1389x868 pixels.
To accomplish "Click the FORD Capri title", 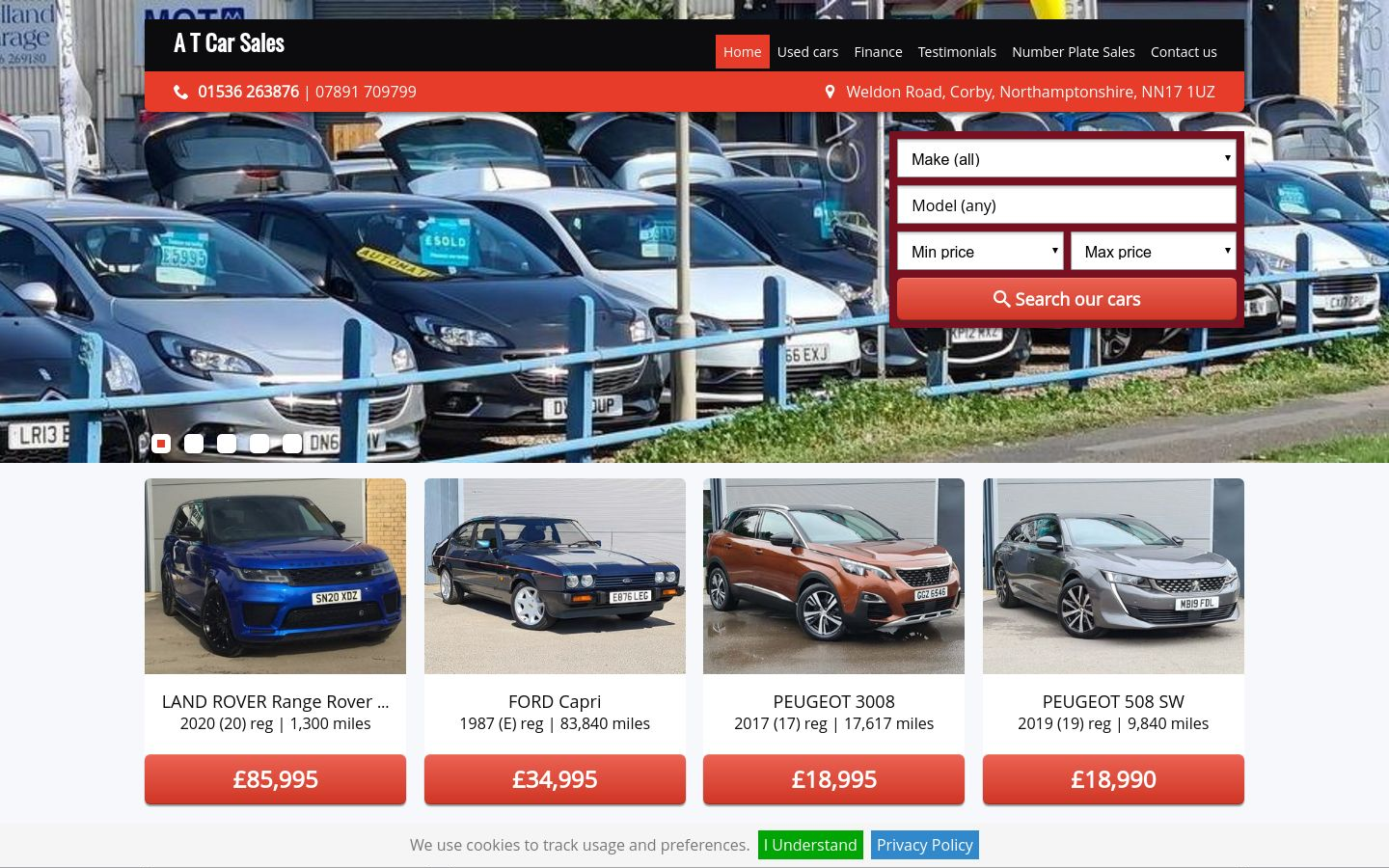I will click(555, 702).
